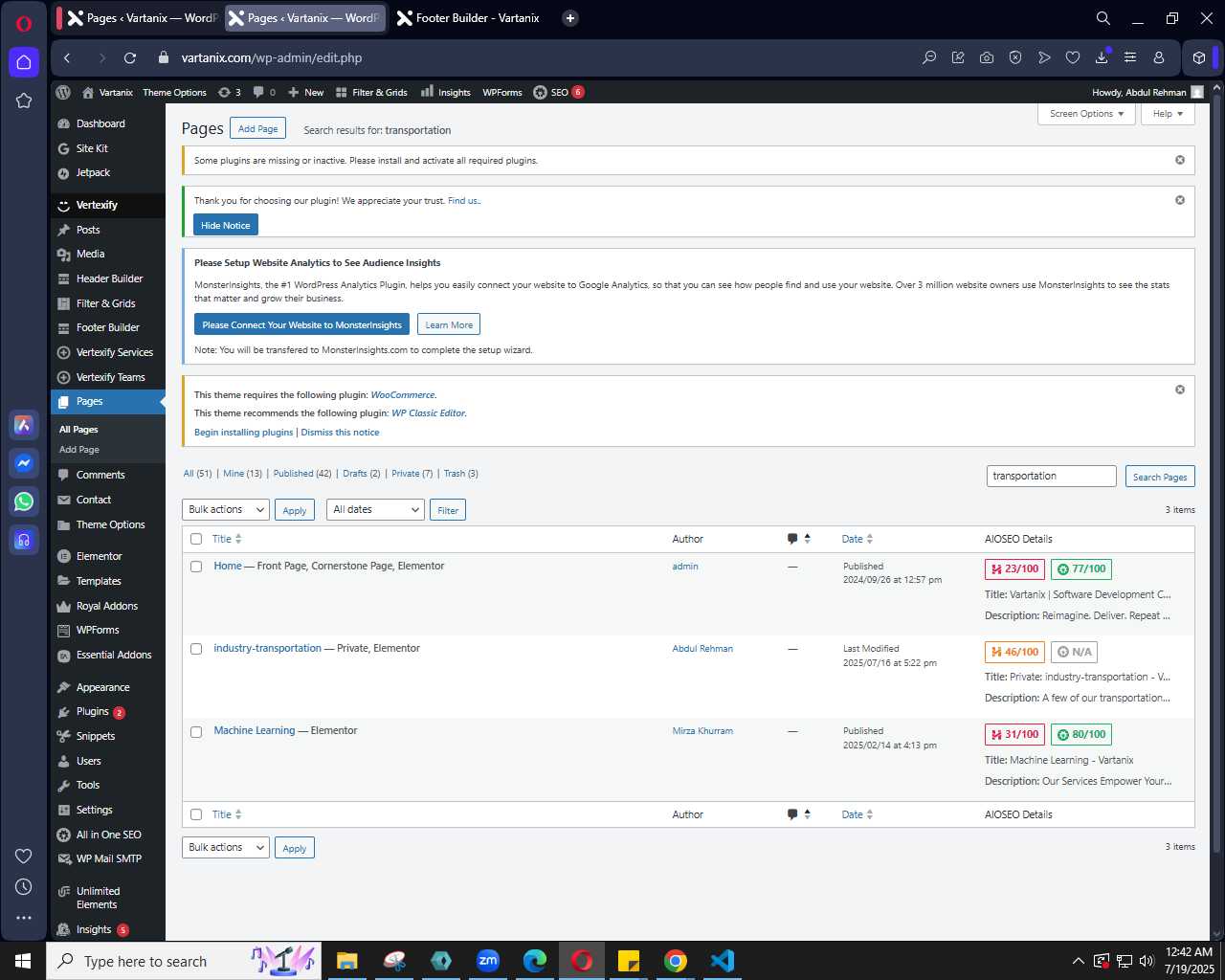Open Opera home speed dial icon

point(24,62)
